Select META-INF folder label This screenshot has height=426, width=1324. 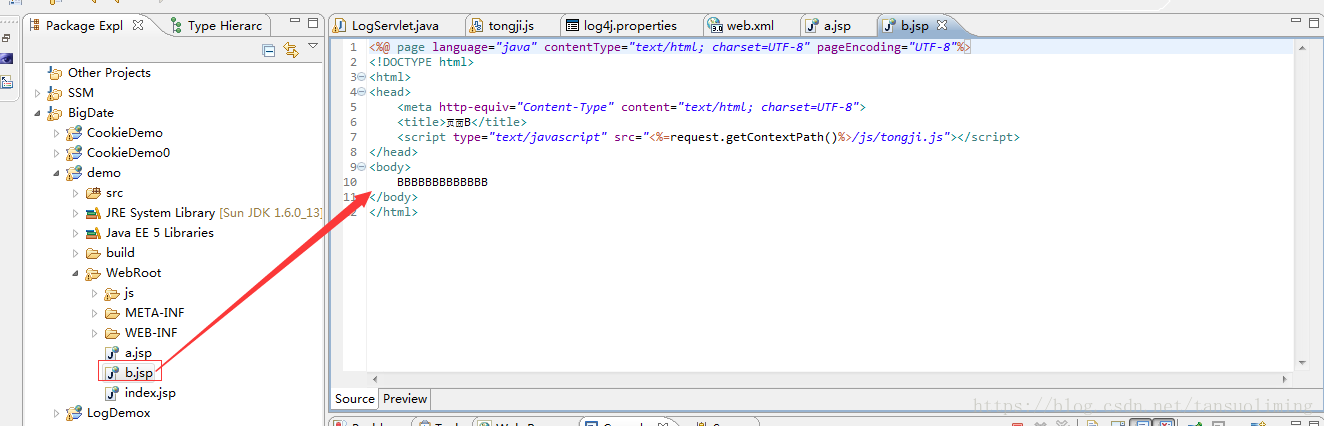[x=154, y=313]
